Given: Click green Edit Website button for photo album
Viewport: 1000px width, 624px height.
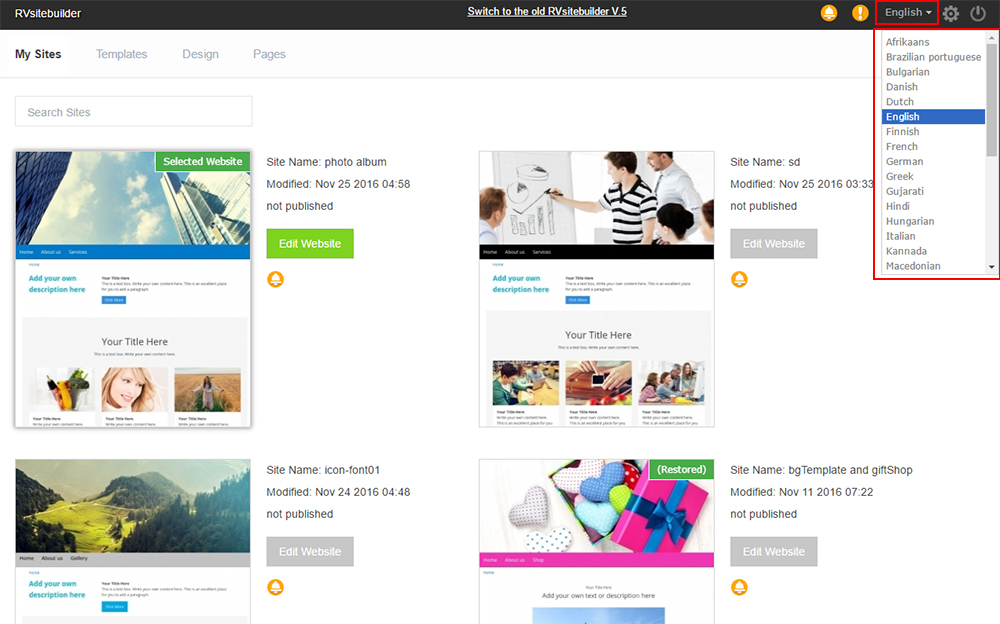Looking at the screenshot, I should [310, 244].
